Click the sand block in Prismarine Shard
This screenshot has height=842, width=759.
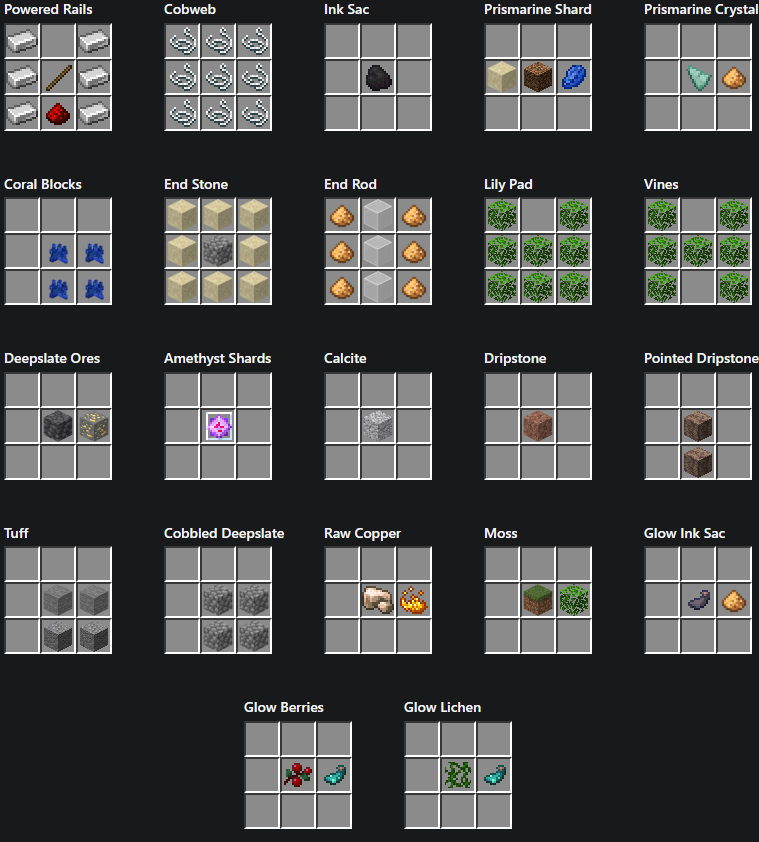coord(502,77)
